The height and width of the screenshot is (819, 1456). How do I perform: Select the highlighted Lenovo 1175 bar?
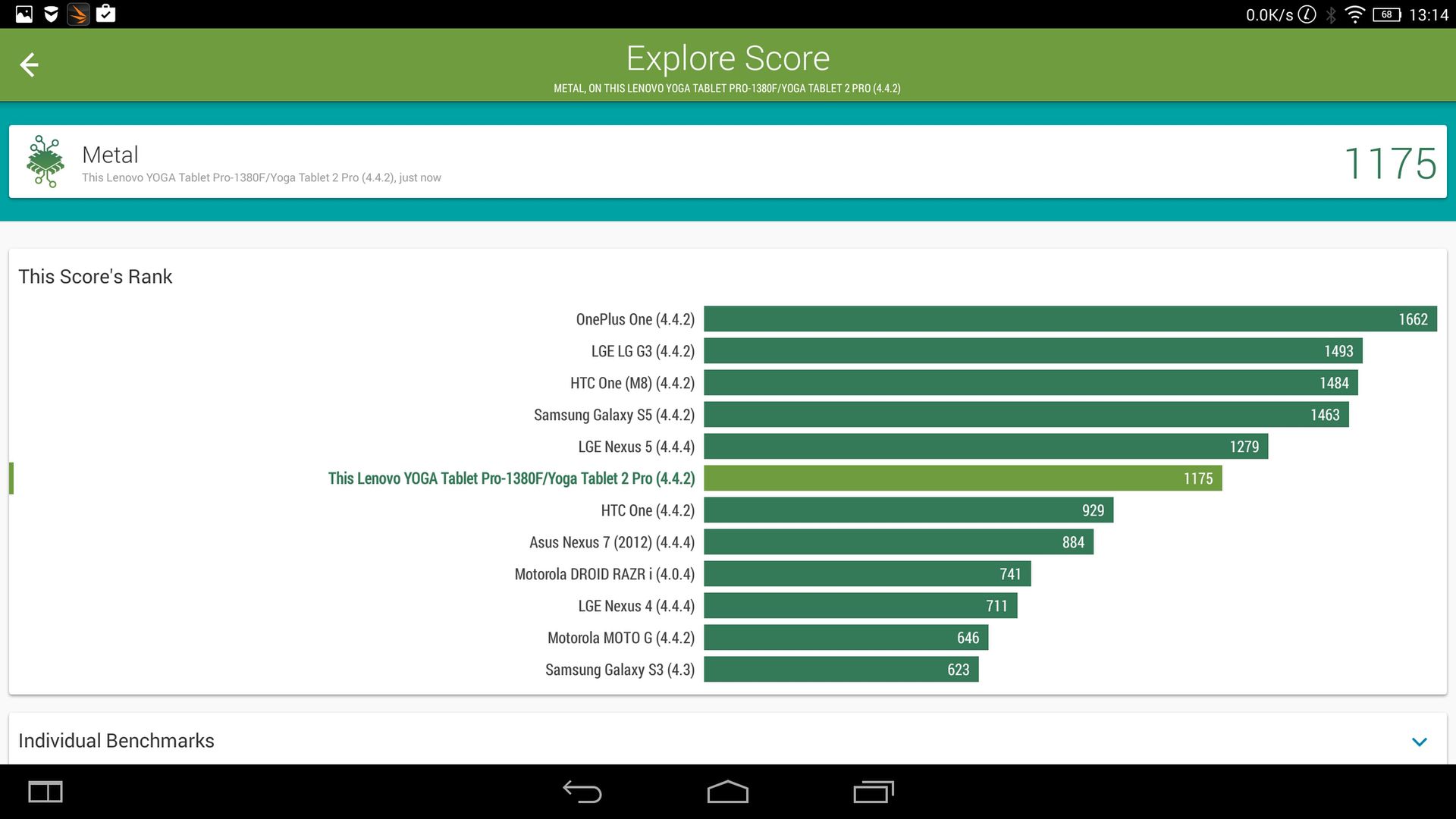963,479
